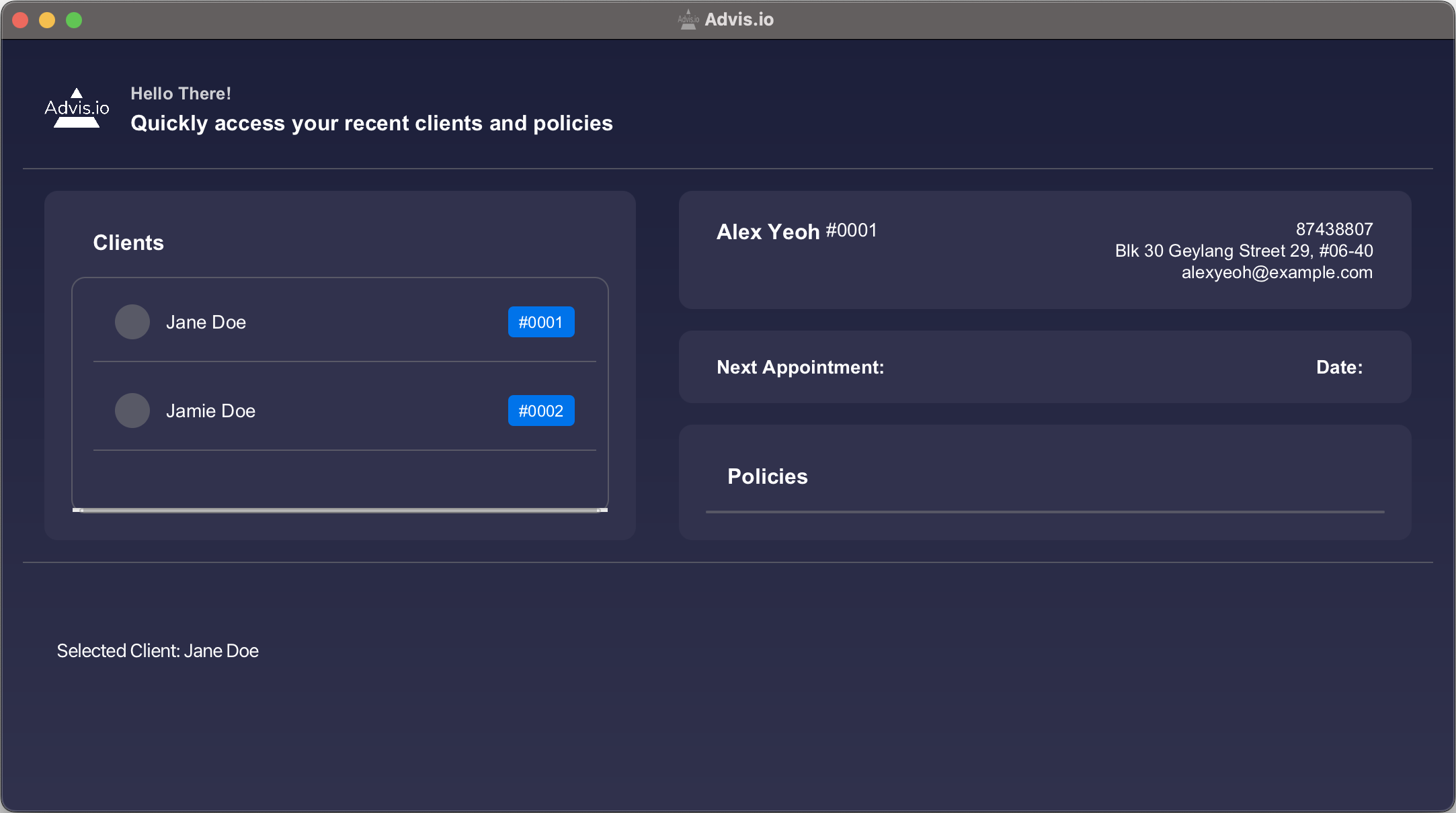Image resolution: width=1456 pixels, height=813 pixels.
Task: Click the yellow minimize window button
Action: click(47, 20)
